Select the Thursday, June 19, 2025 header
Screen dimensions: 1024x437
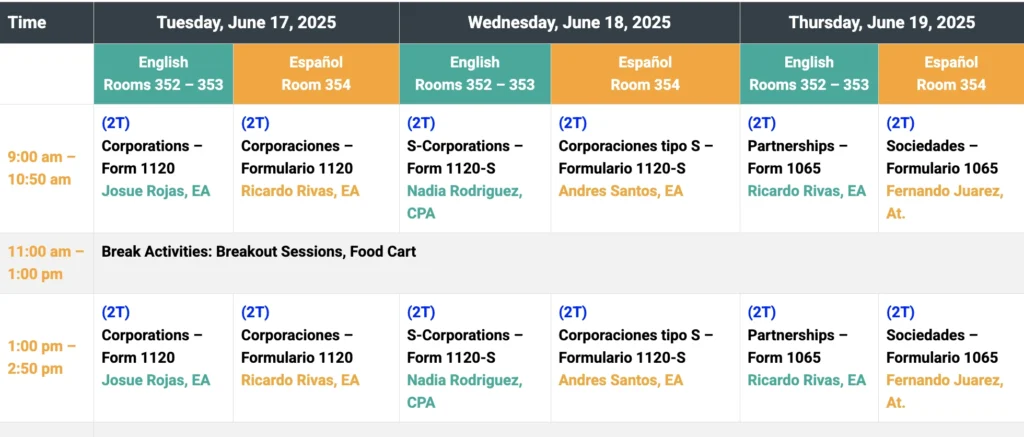point(882,22)
